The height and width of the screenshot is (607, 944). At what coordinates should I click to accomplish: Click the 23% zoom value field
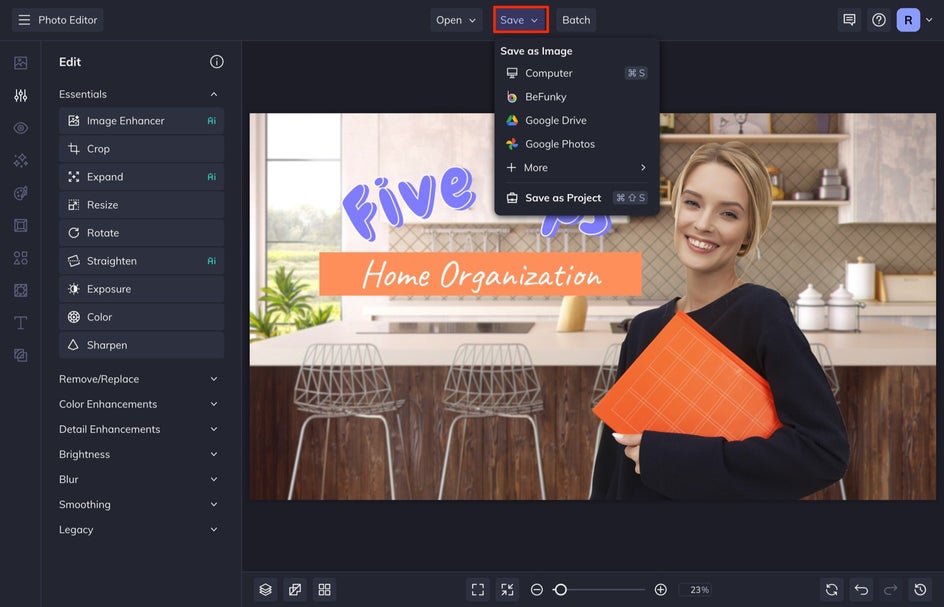[696, 590]
